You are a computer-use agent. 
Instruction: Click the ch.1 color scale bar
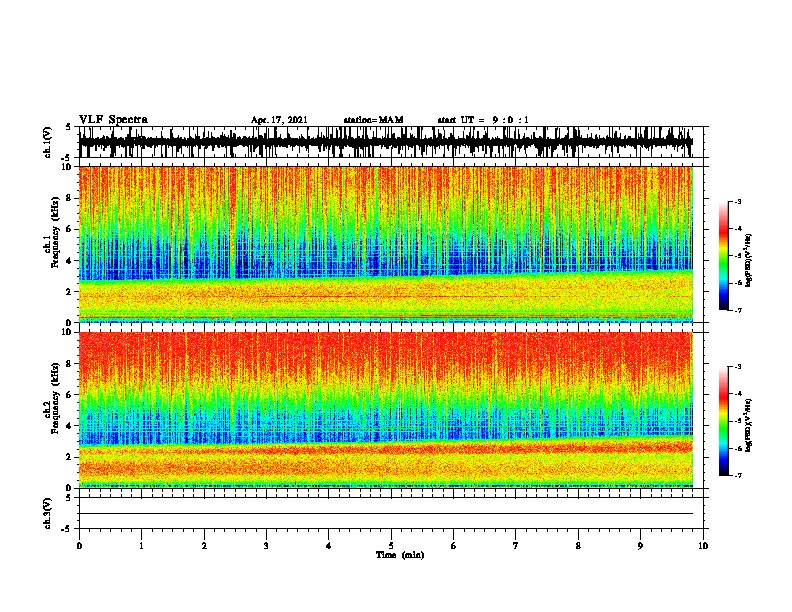pos(723,256)
